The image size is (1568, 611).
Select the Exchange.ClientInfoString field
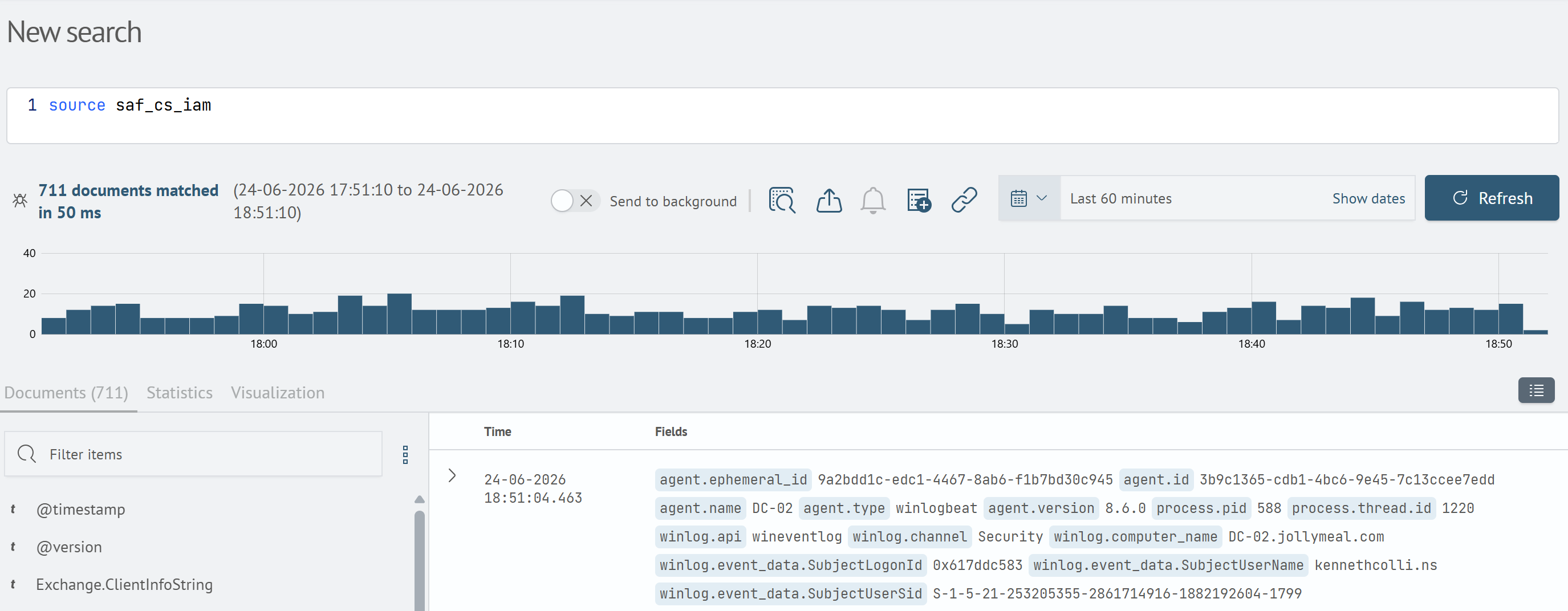pos(124,584)
